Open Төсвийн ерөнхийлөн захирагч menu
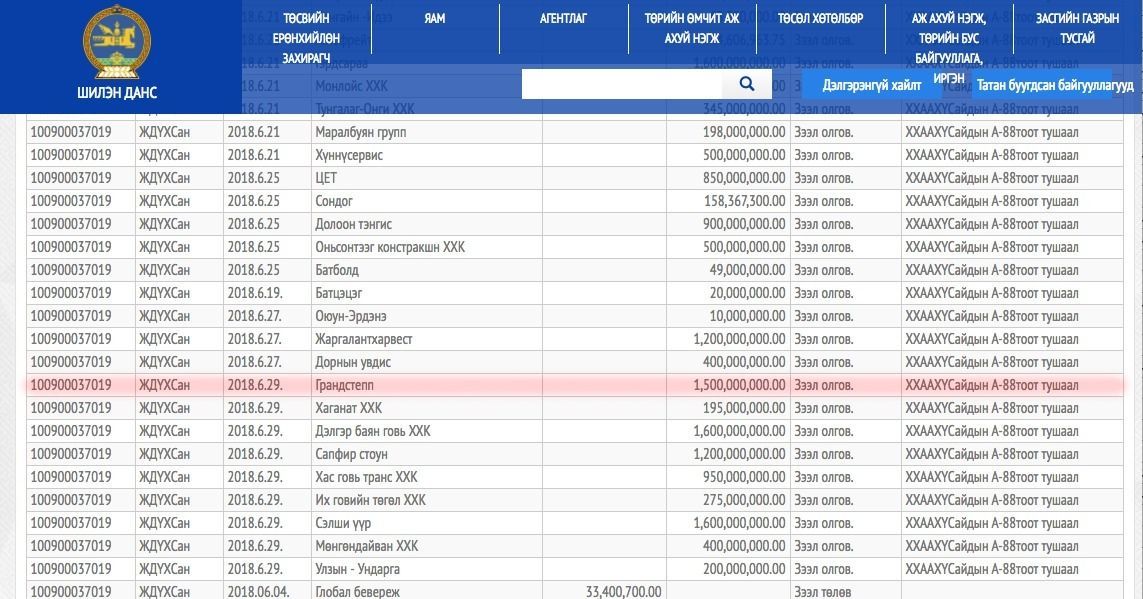 (x=306, y=38)
